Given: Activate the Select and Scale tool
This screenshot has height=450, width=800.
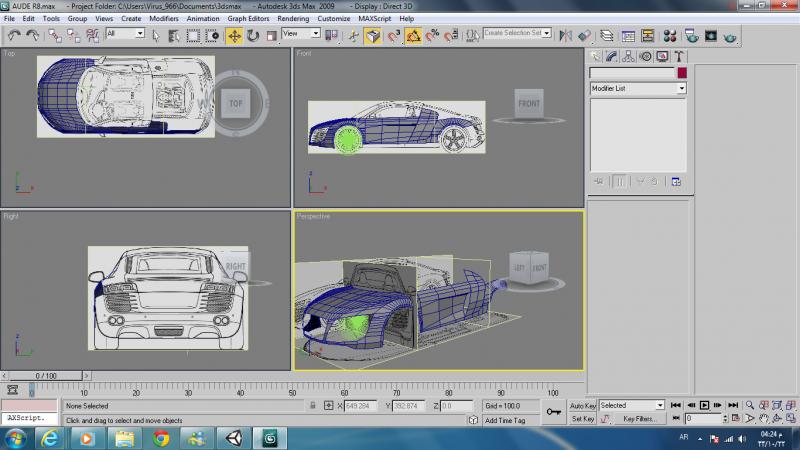Looking at the screenshot, I should pos(271,36).
